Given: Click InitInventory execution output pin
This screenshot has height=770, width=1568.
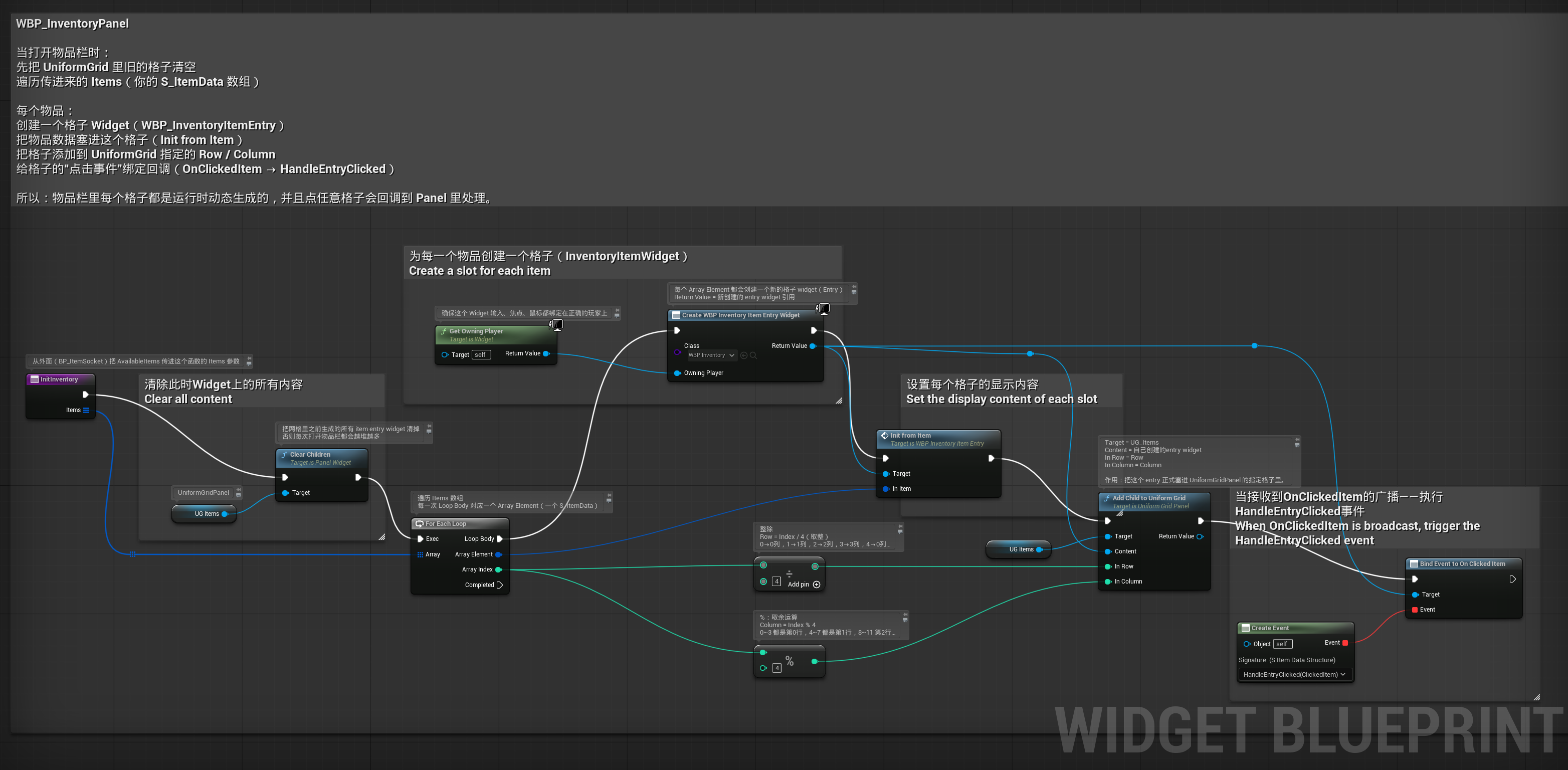Looking at the screenshot, I should (x=86, y=395).
